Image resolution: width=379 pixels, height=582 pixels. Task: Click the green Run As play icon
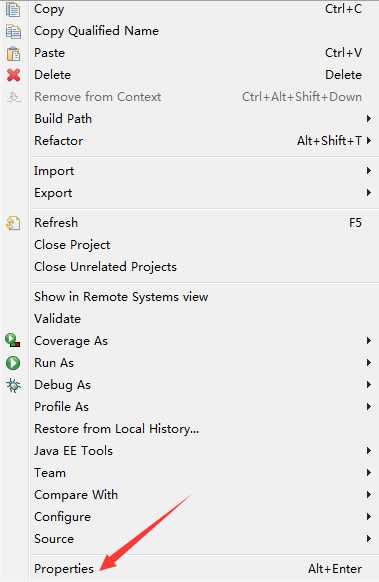13,363
